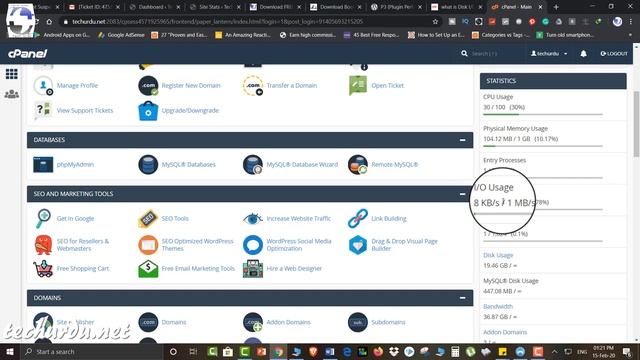
Task: Open the Bandwidth statistics link
Action: click(498, 307)
